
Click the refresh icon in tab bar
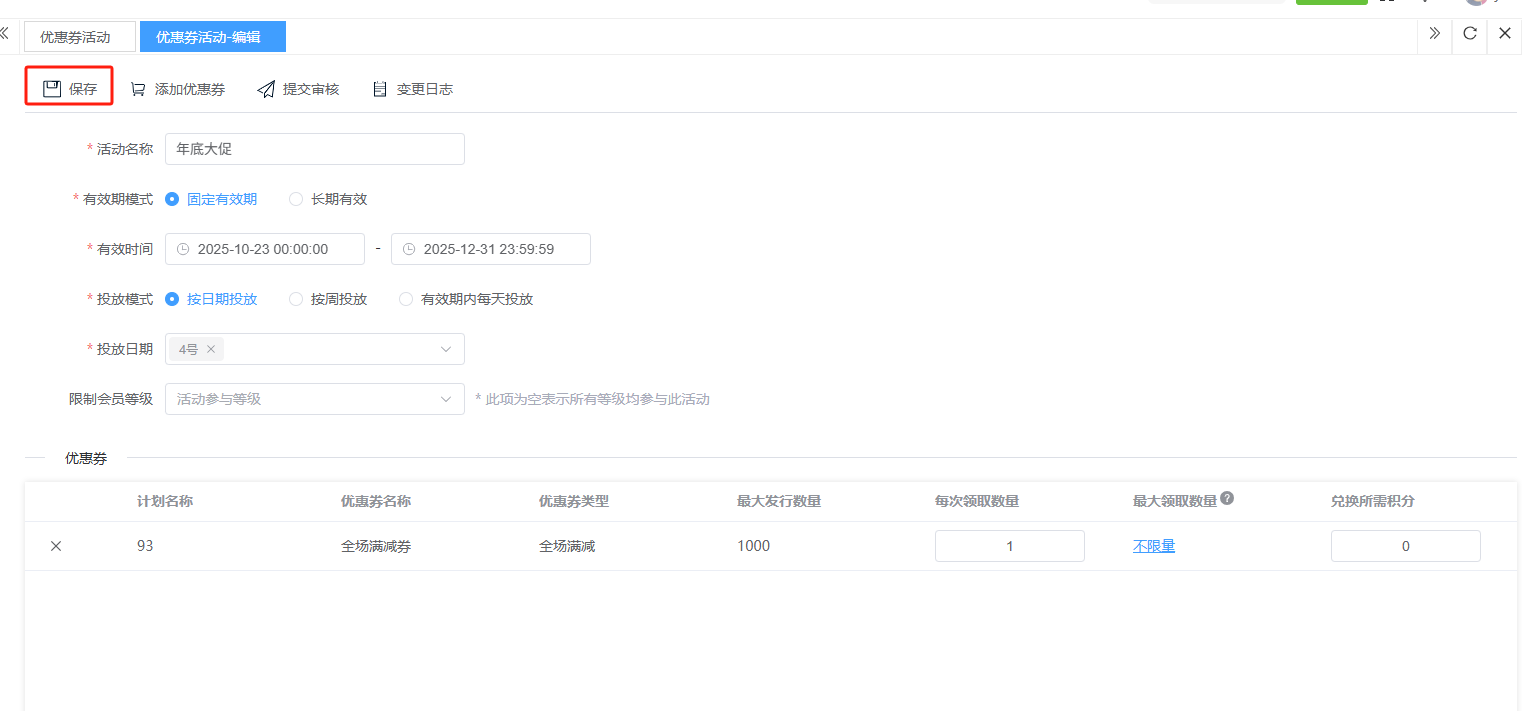coord(1469,34)
